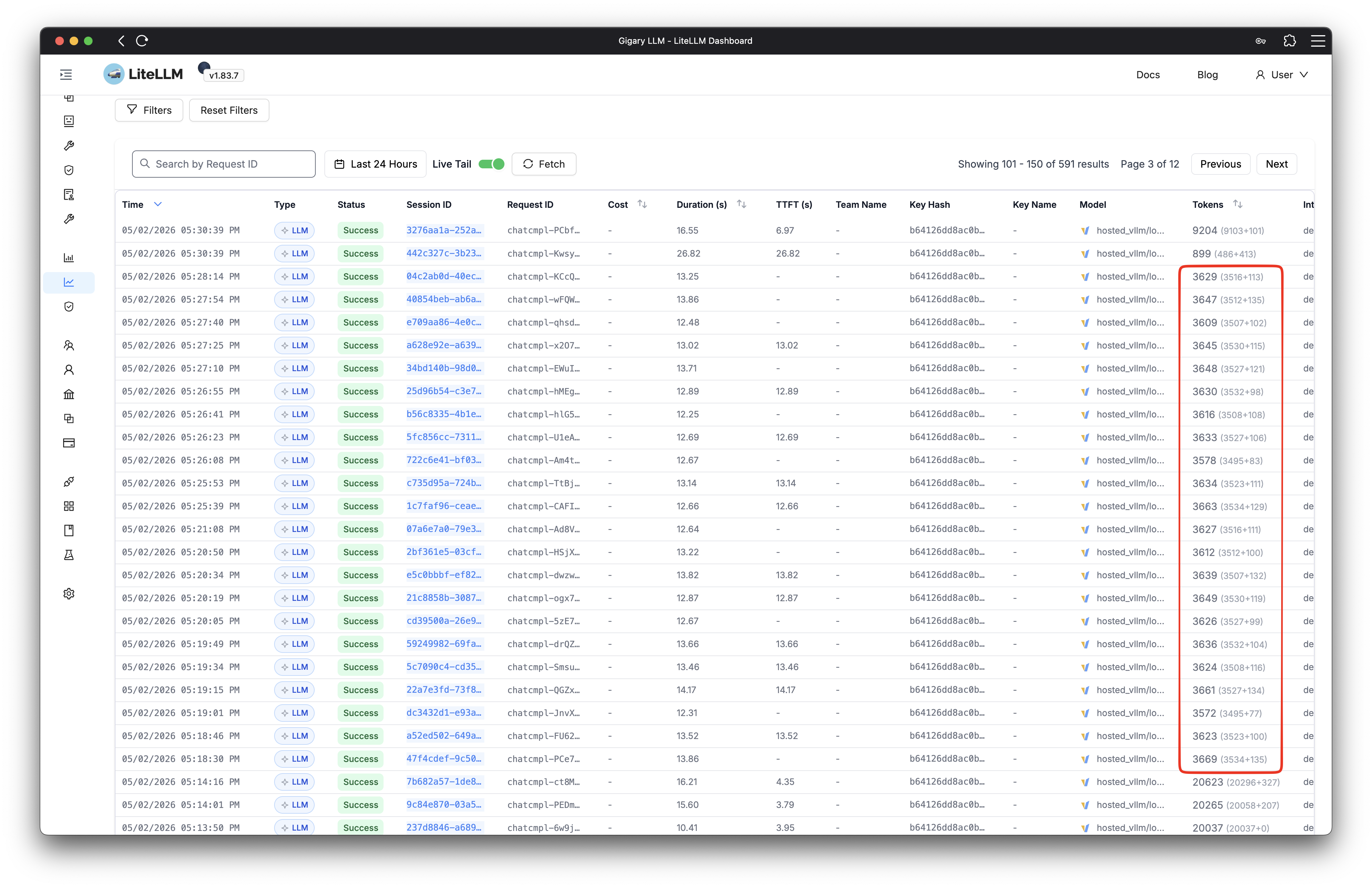Click request ID chatcmpl-Kwsy
Viewport: 1372px width, 888px height.
[544, 253]
